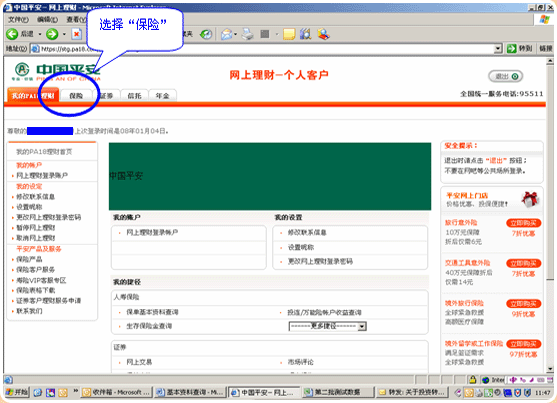Switch to the 年金 tab

(x=162, y=96)
